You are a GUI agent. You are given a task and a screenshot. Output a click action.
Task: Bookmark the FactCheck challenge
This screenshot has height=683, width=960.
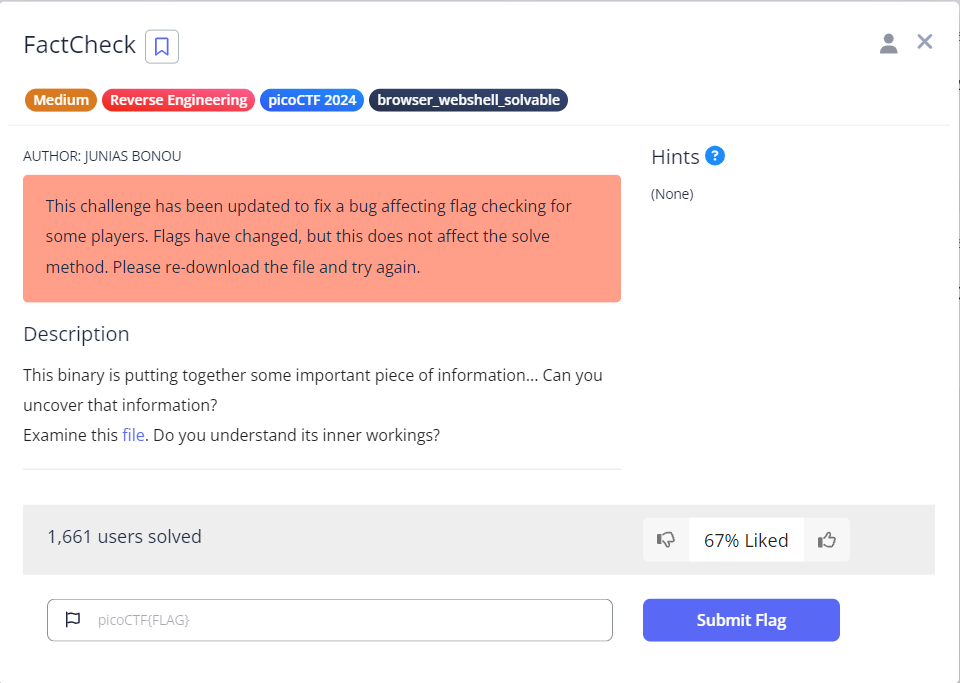click(x=162, y=47)
